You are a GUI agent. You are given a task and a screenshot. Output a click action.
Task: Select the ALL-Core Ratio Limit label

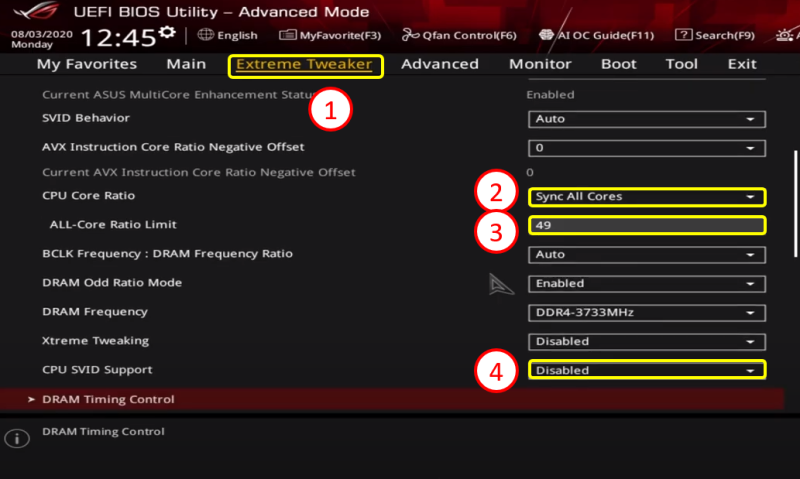(x=113, y=224)
